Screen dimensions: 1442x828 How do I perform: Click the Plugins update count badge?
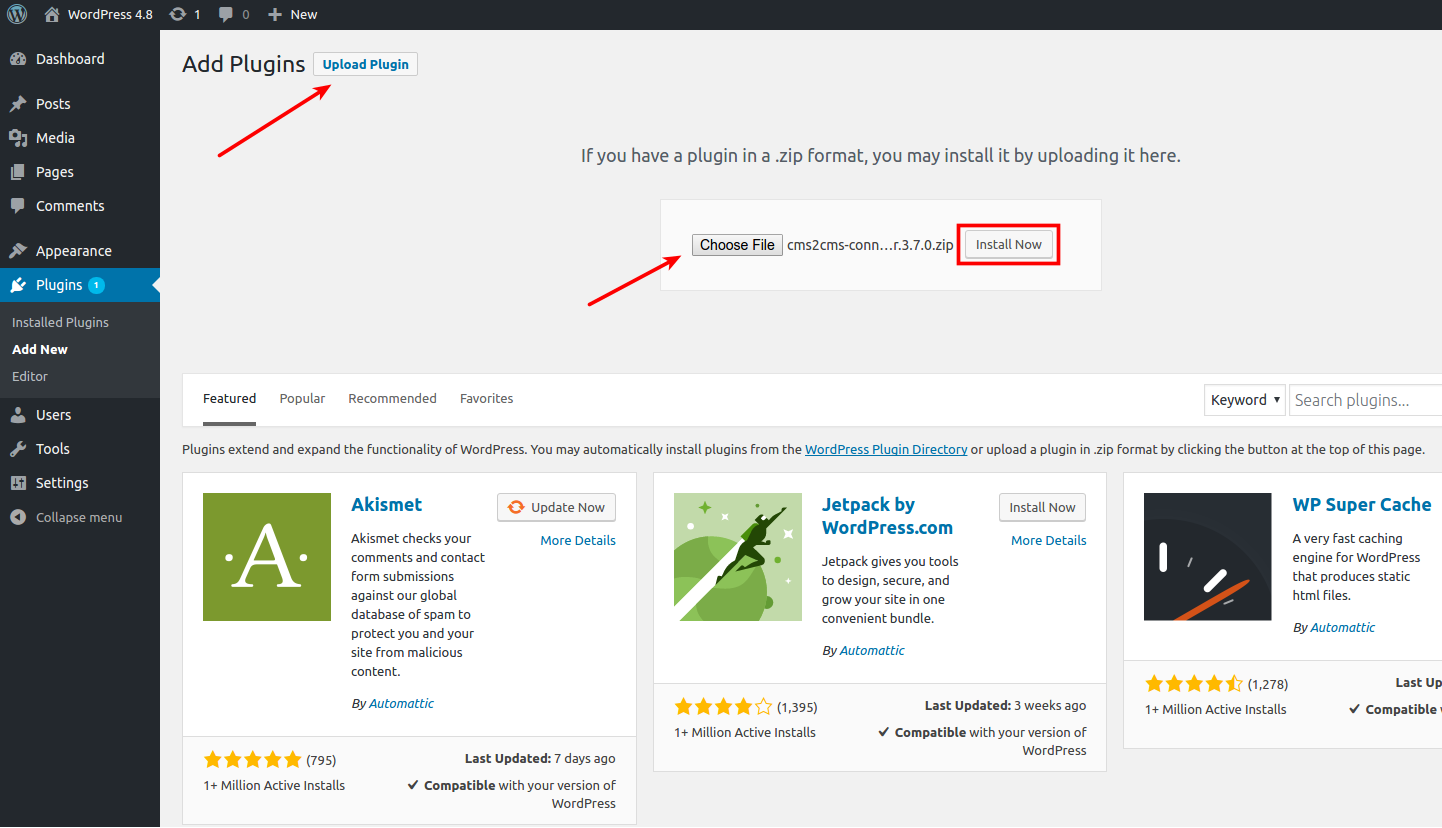[96, 285]
